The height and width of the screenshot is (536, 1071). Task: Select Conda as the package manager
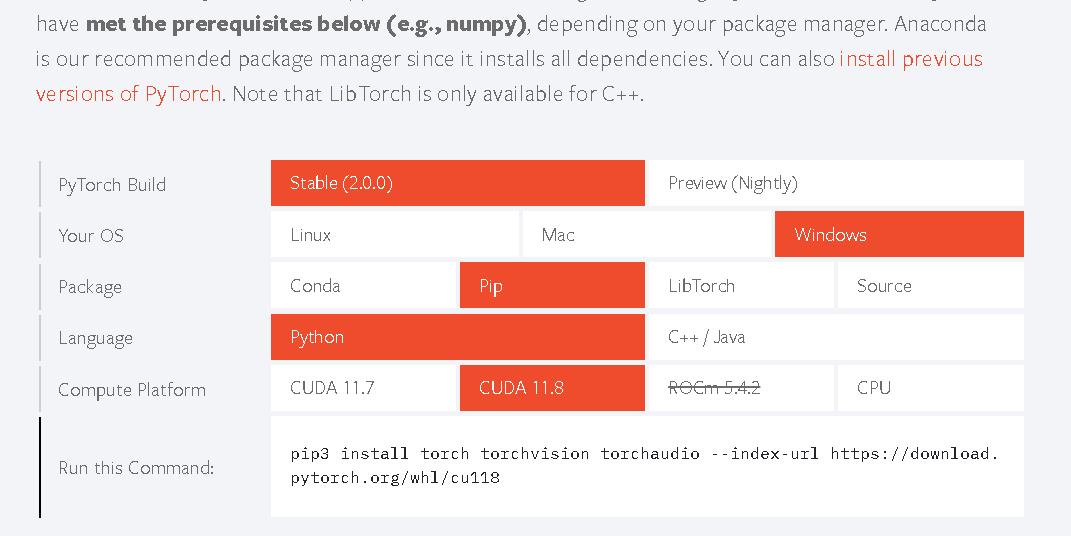pos(363,285)
